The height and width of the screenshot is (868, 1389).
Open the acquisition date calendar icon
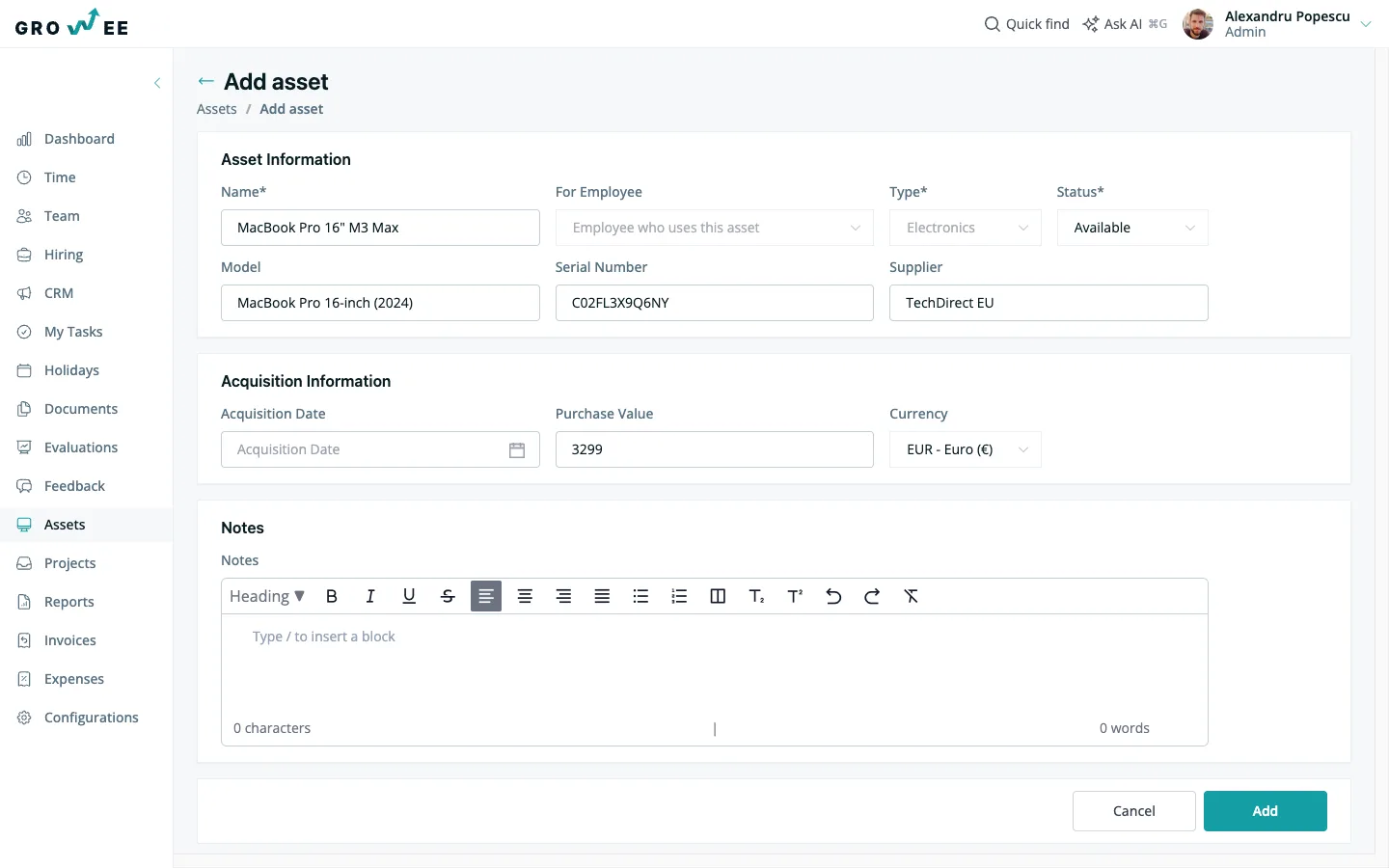click(x=517, y=449)
